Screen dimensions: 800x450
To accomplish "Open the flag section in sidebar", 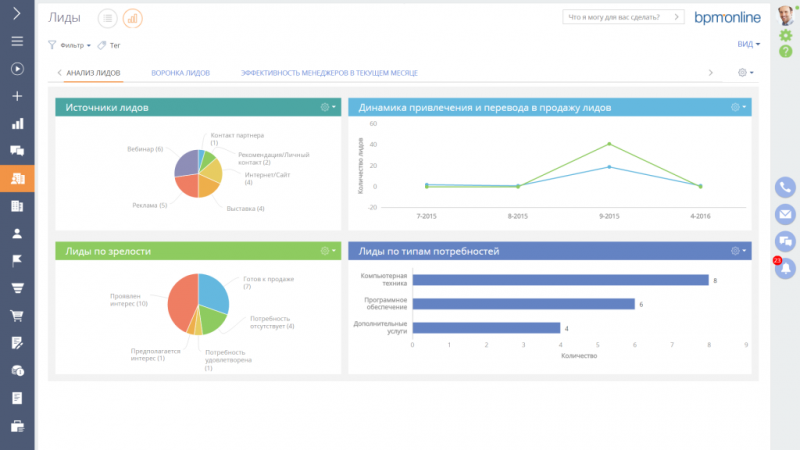I will 17,261.
